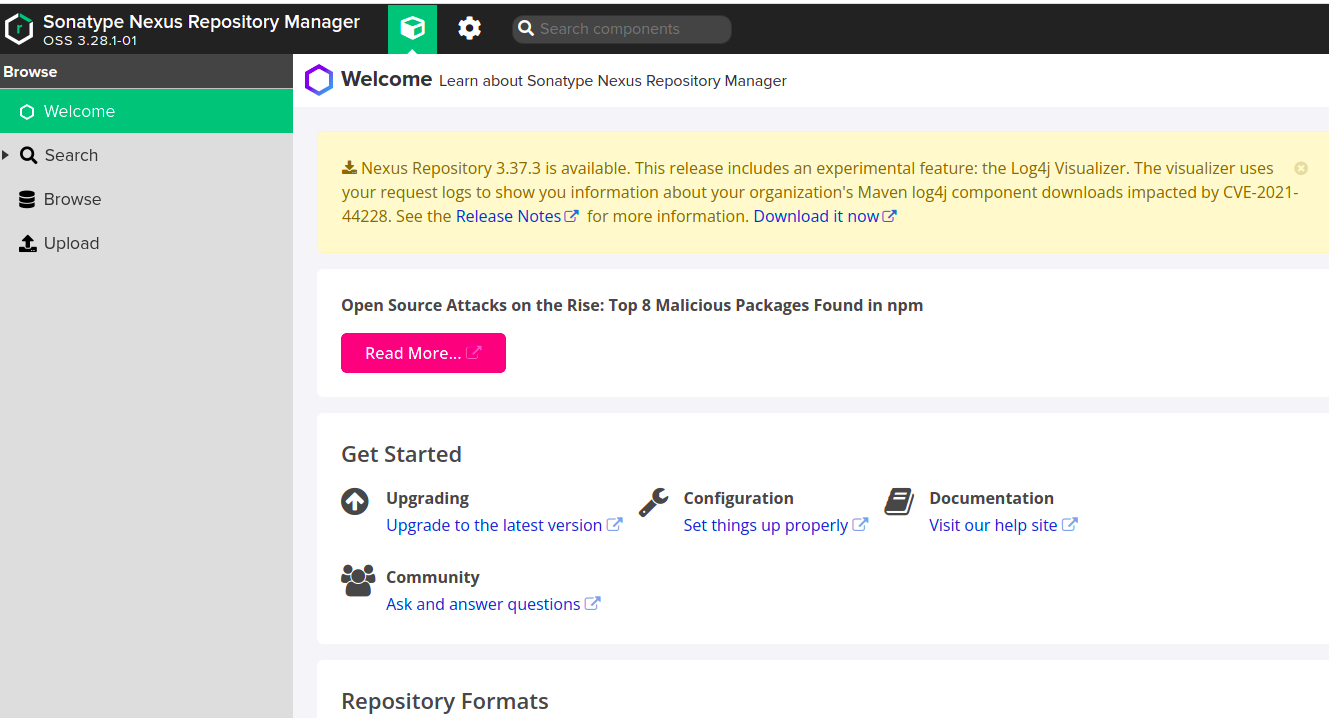Viewport: 1329px width, 718px height.
Task: Open the Browse components cube icon
Action: pyautogui.click(x=412, y=29)
